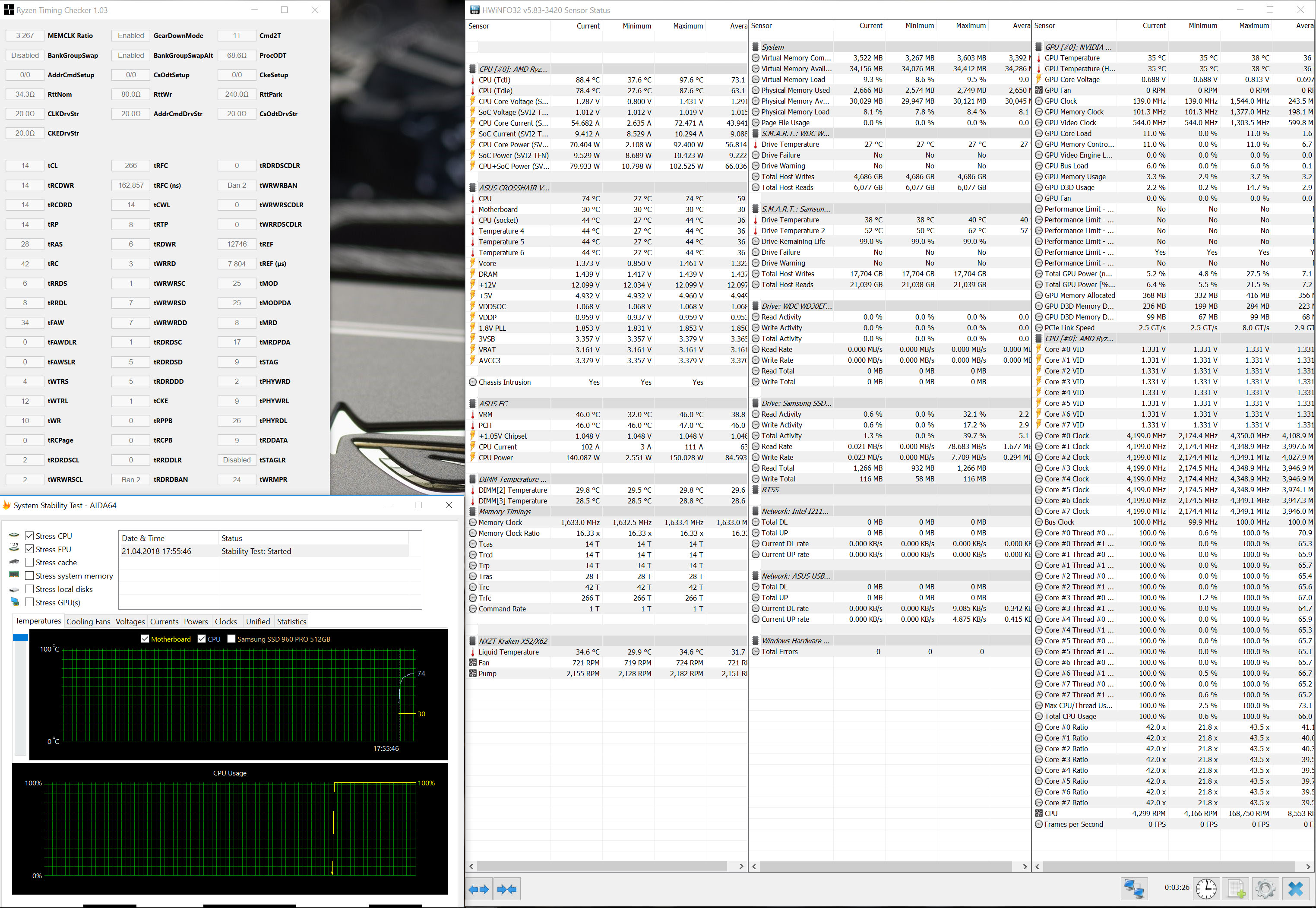Click the clock reset timer icon

(1205, 888)
